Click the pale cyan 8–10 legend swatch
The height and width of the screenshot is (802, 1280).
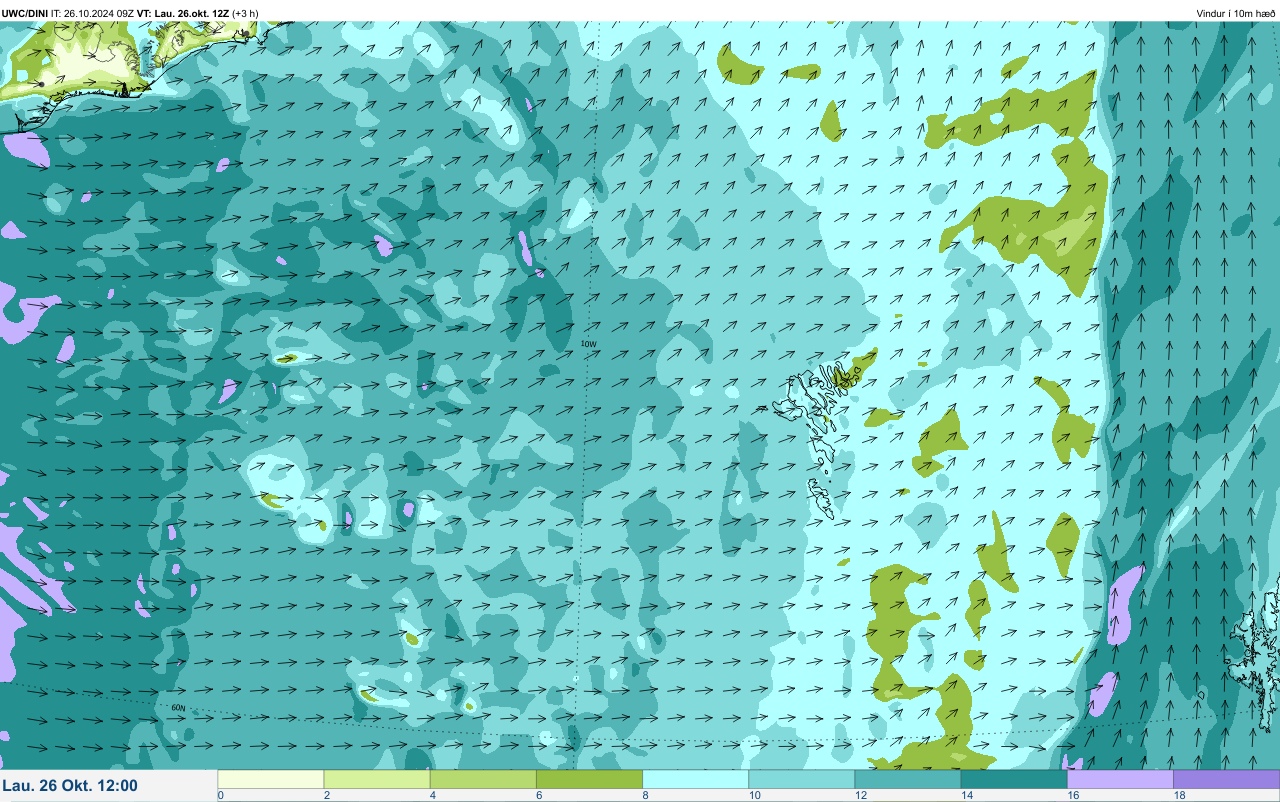pyautogui.click(x=695, y=779)
